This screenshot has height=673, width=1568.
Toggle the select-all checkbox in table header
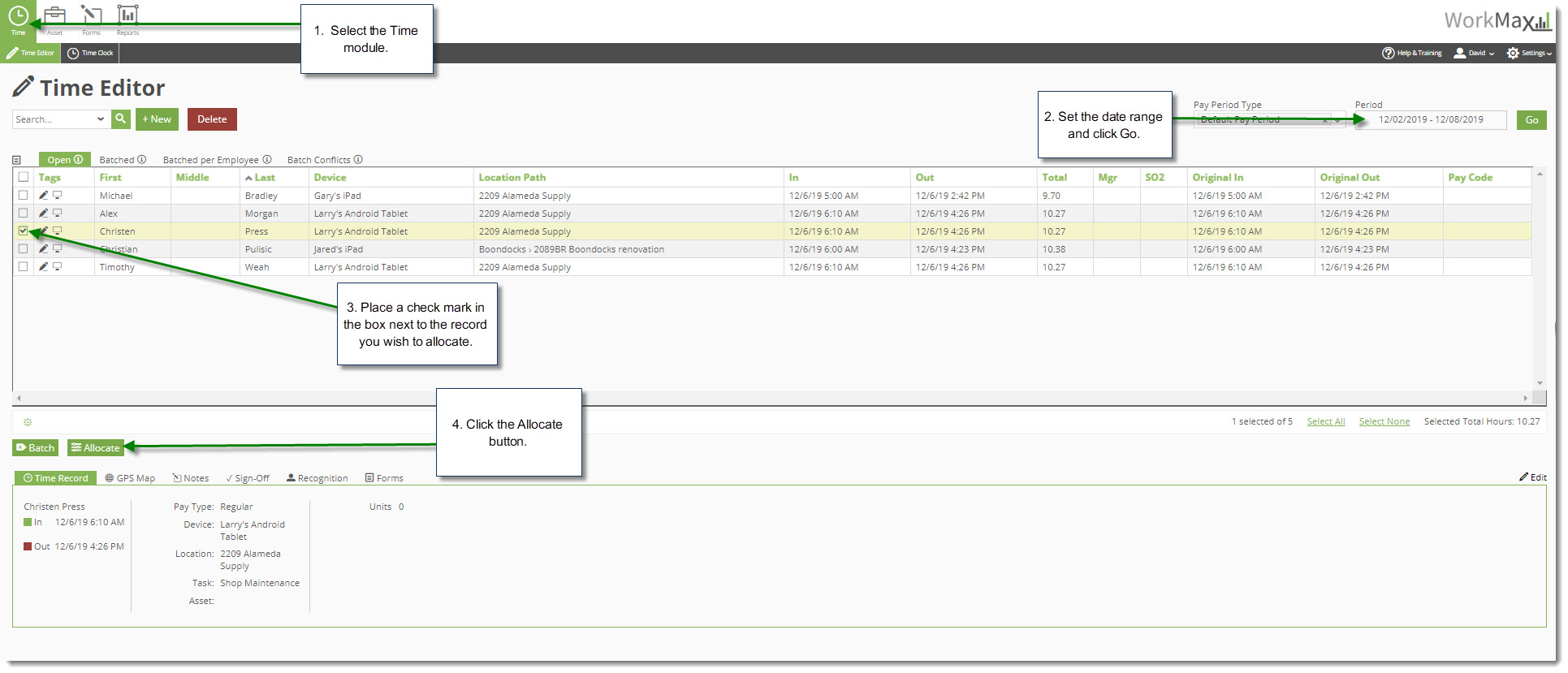(23, 177)
